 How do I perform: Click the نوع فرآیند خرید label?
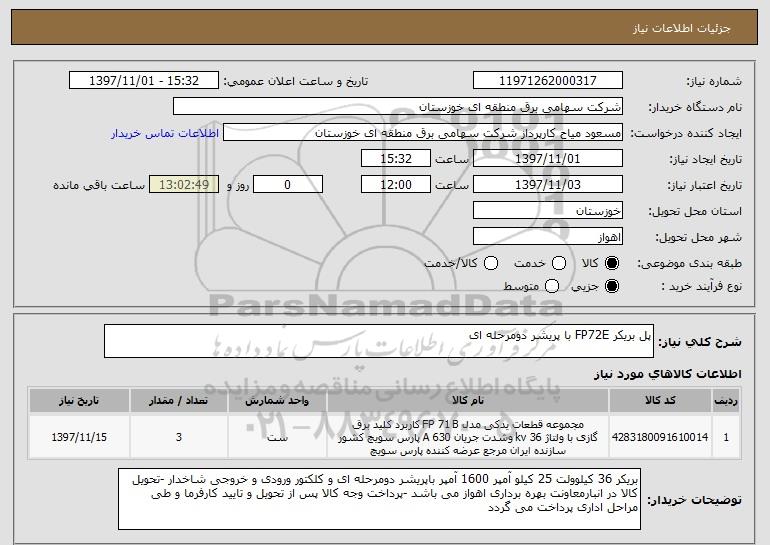coord(701,286)
